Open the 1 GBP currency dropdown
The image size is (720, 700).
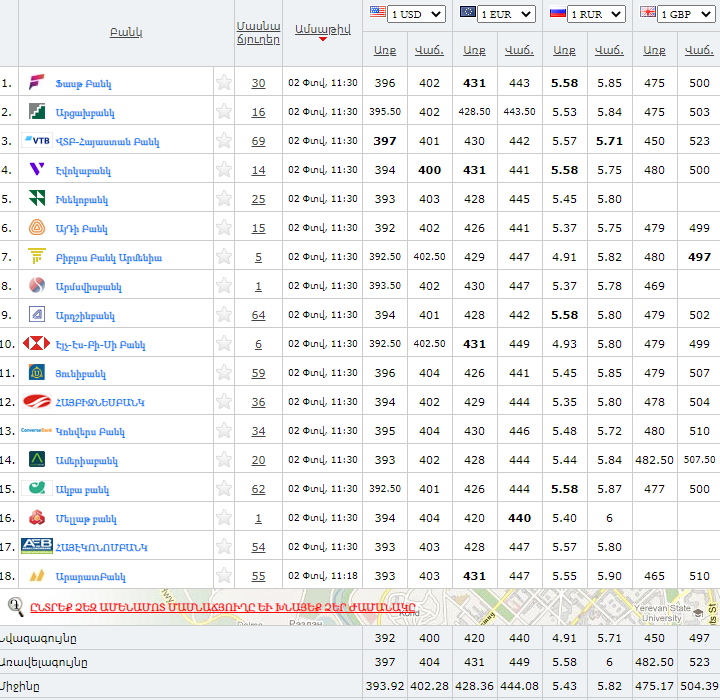point(686,14)
